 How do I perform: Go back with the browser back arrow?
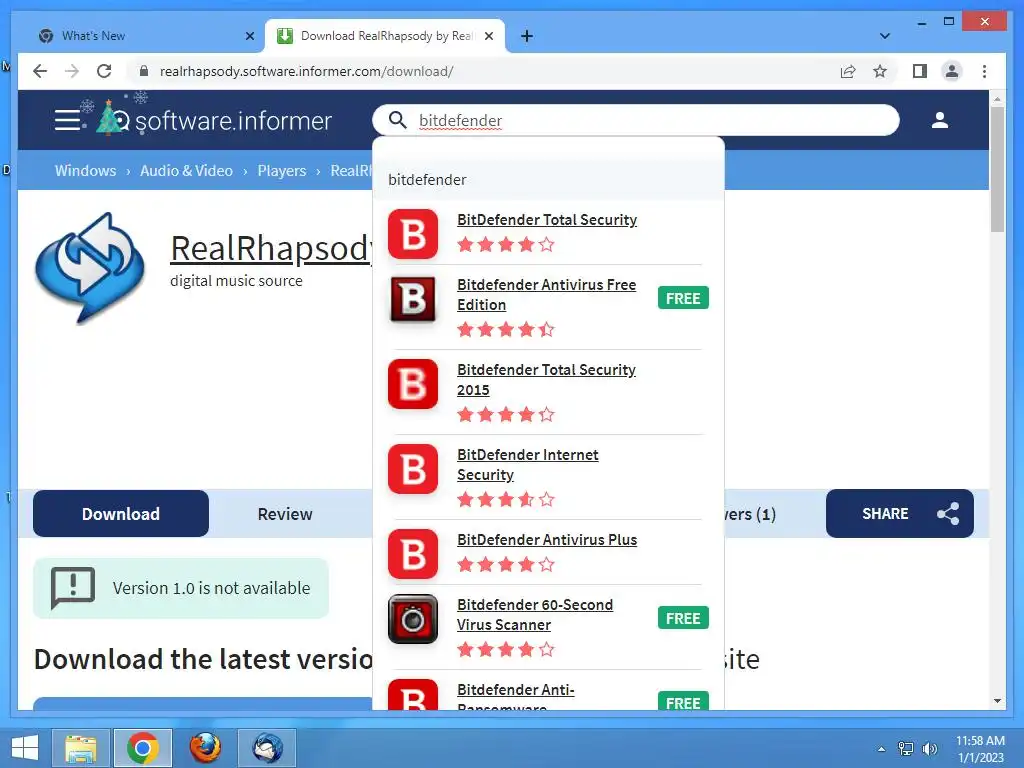40,71
